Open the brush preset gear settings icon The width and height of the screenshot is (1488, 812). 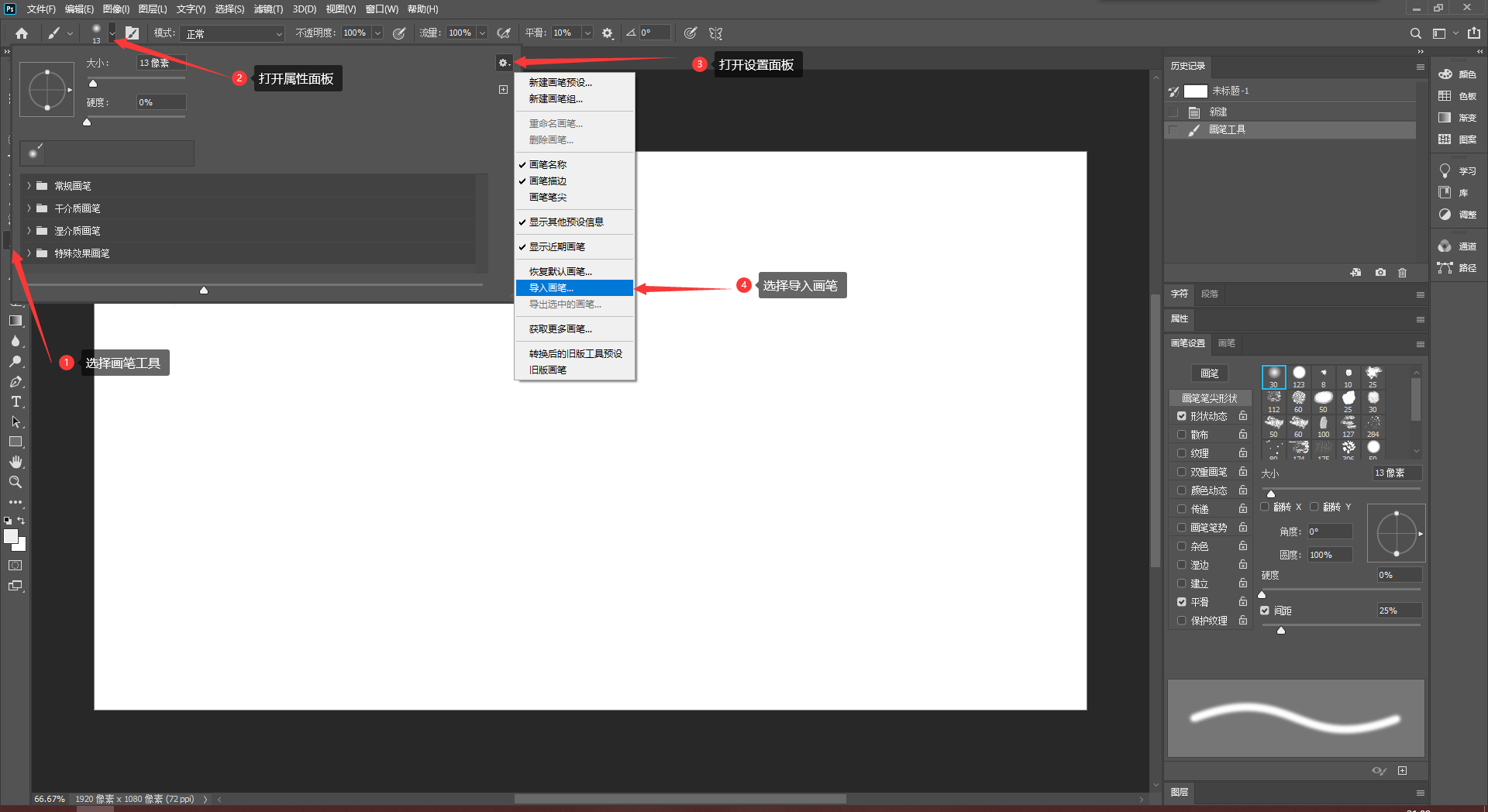tap(504, 63)
